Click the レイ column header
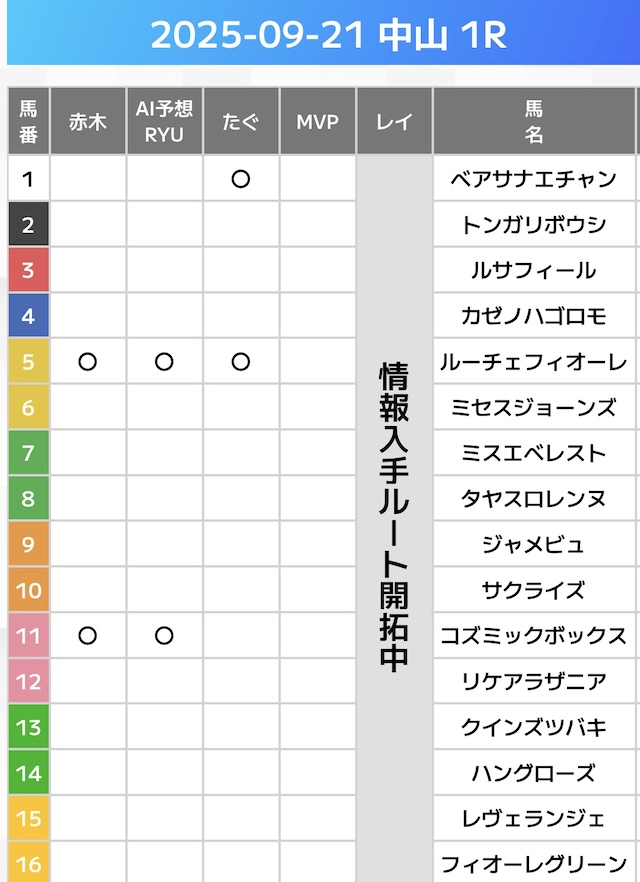Image resolution: width=640 pixels, height=882 pixels. [394, 122]
